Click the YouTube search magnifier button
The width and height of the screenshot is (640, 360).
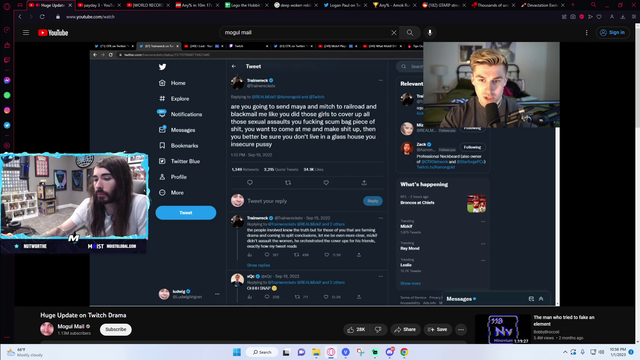tap(410, 33)
